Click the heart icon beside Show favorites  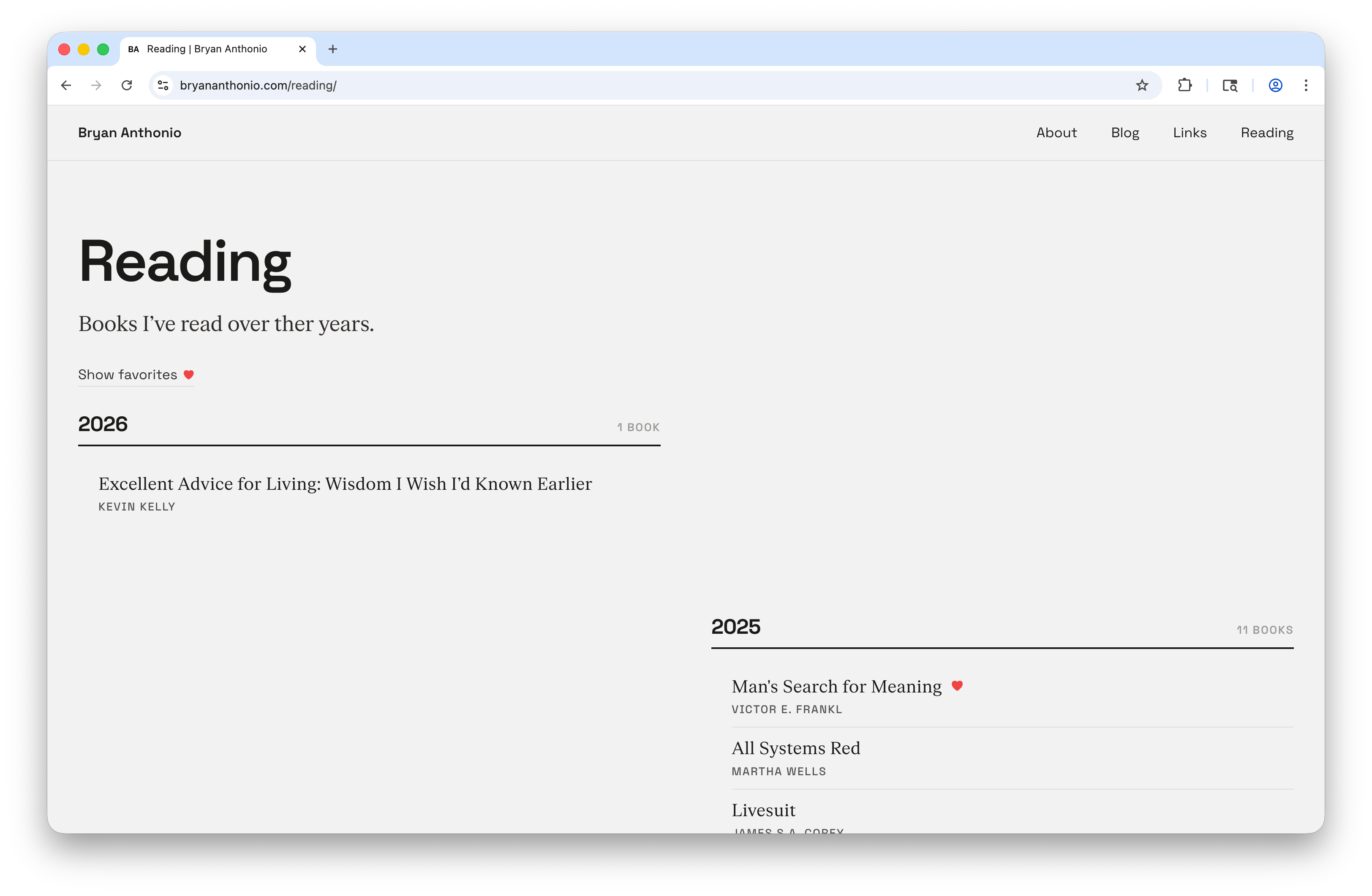click(x=188, y=375)
